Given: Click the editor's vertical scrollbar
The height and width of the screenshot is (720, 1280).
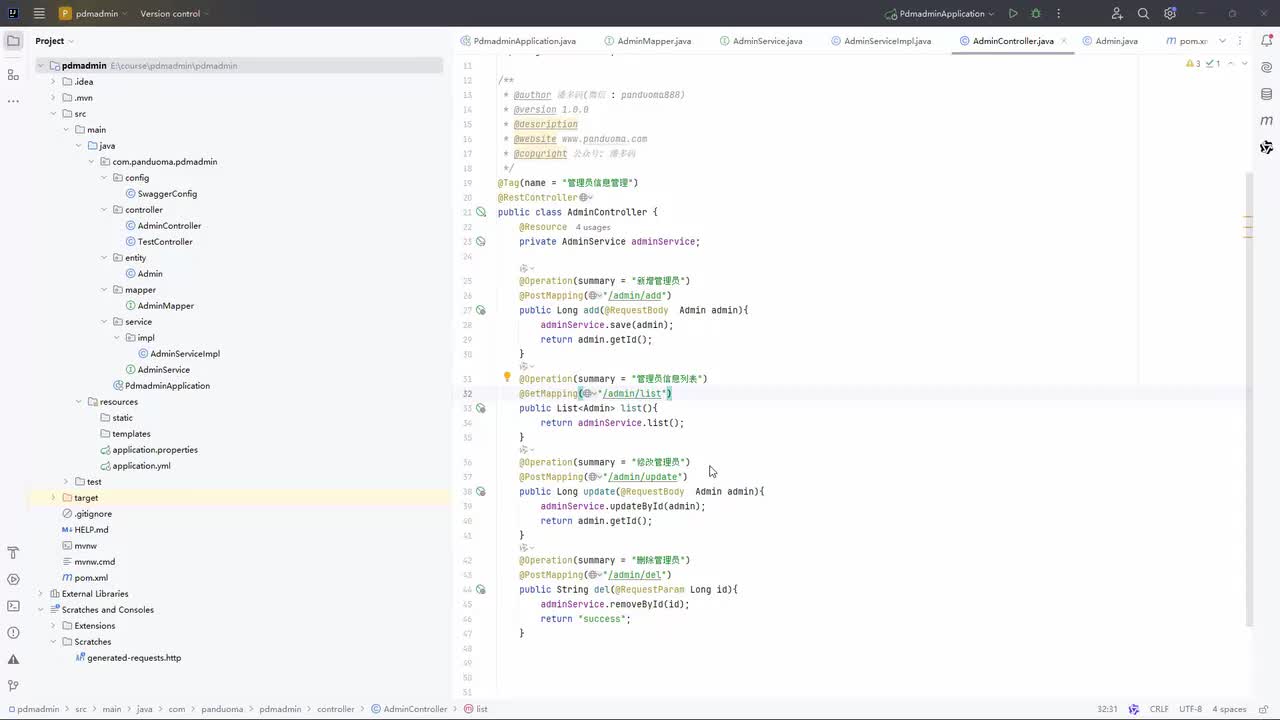Looking at the screenshot, I should pyautogui.click(x=1248, y=400).
